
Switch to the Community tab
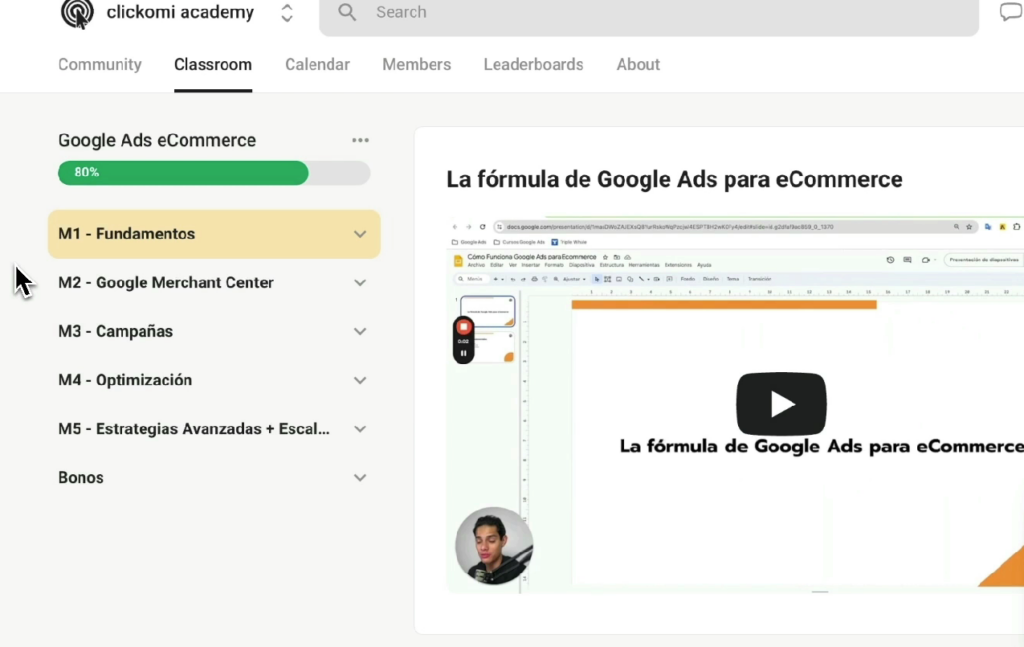pyautogui.click(x=100, y=65)
